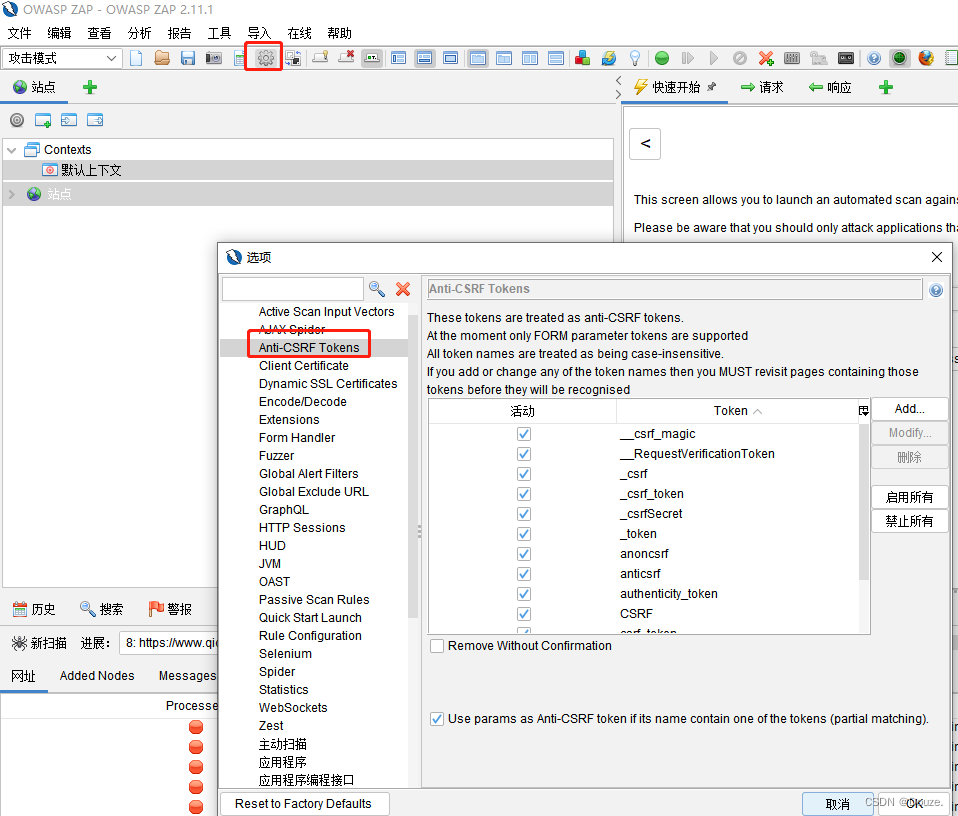958x816 pixels.
Task: Click the New Session toolbar icon
Action: pos(136,58)
